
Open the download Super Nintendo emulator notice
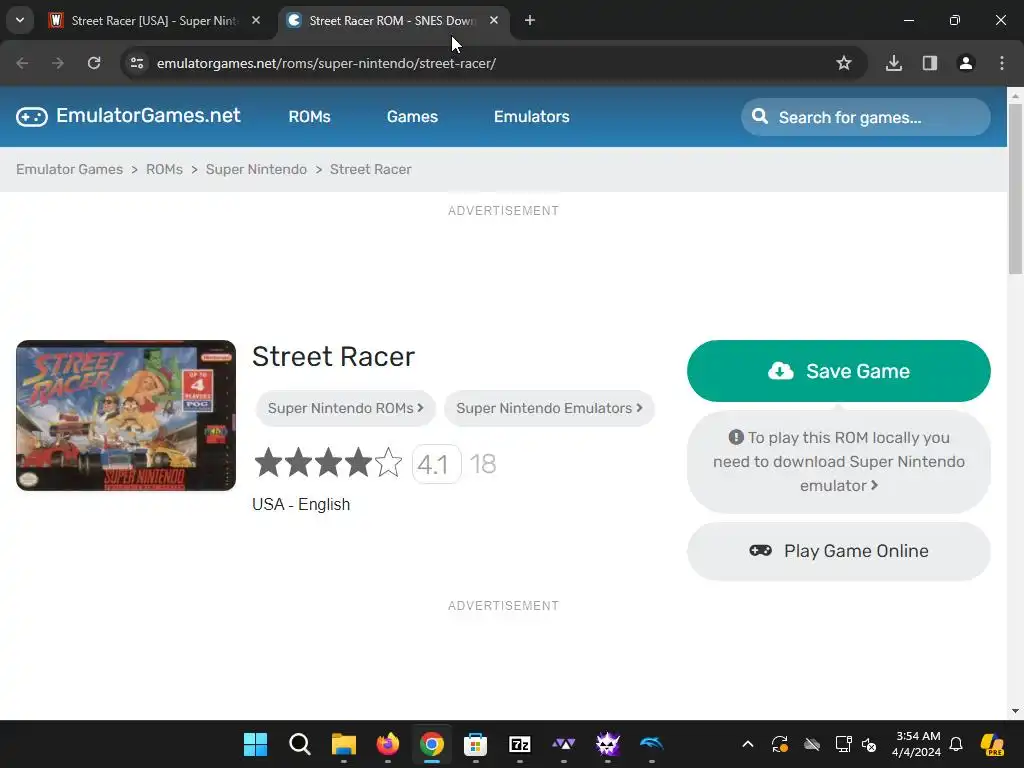[839, 462]
